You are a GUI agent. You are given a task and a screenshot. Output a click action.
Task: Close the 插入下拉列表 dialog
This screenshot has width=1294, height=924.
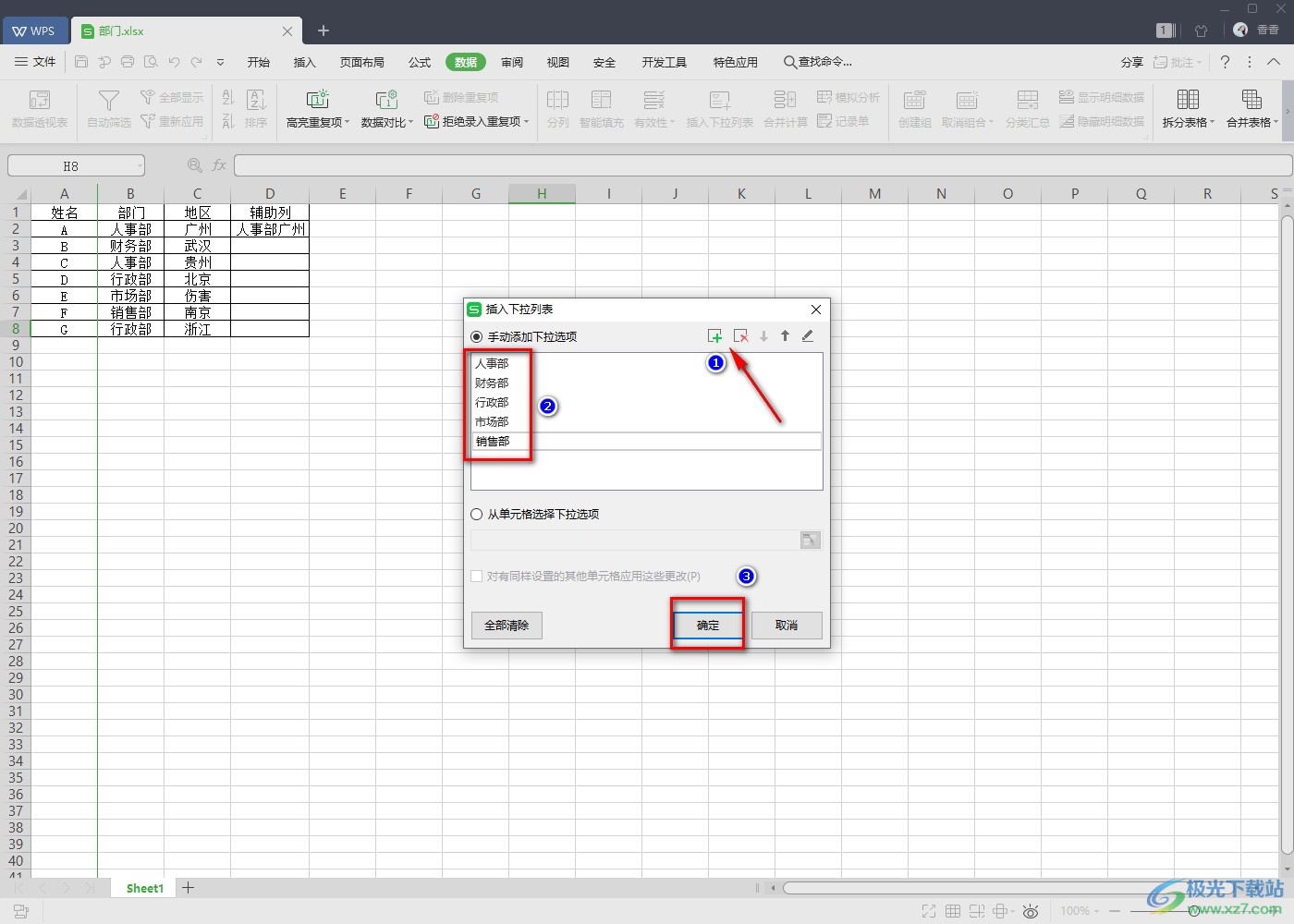(815, 310)
